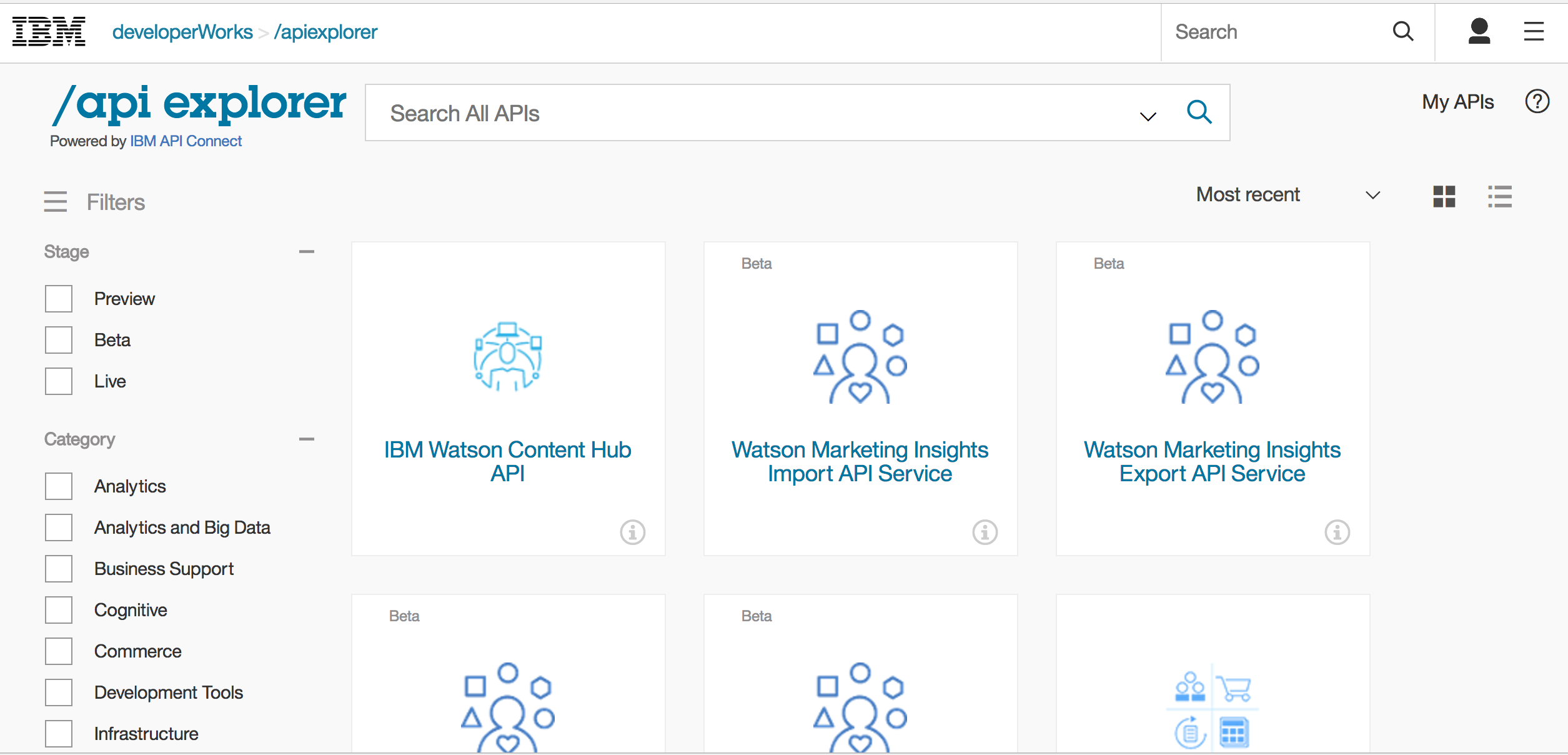Check the Development Tools category
Image resolution: width=1568 pixels, height=755 pixels.
click(59, 692)
